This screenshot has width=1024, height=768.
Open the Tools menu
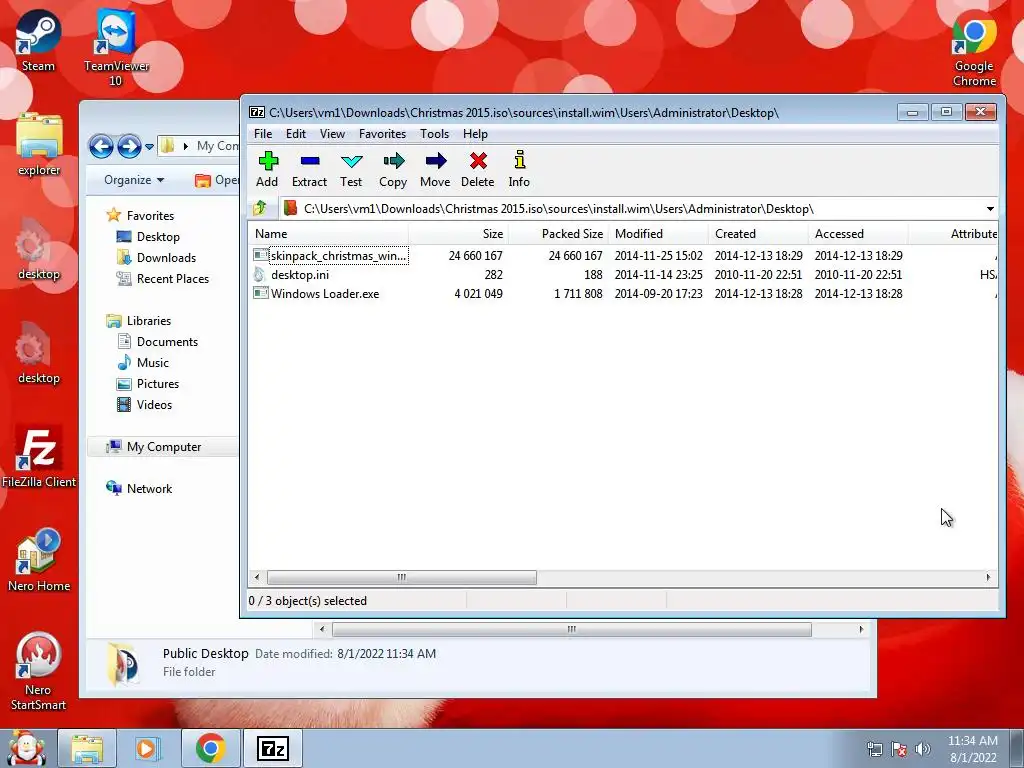click(434, 134)
